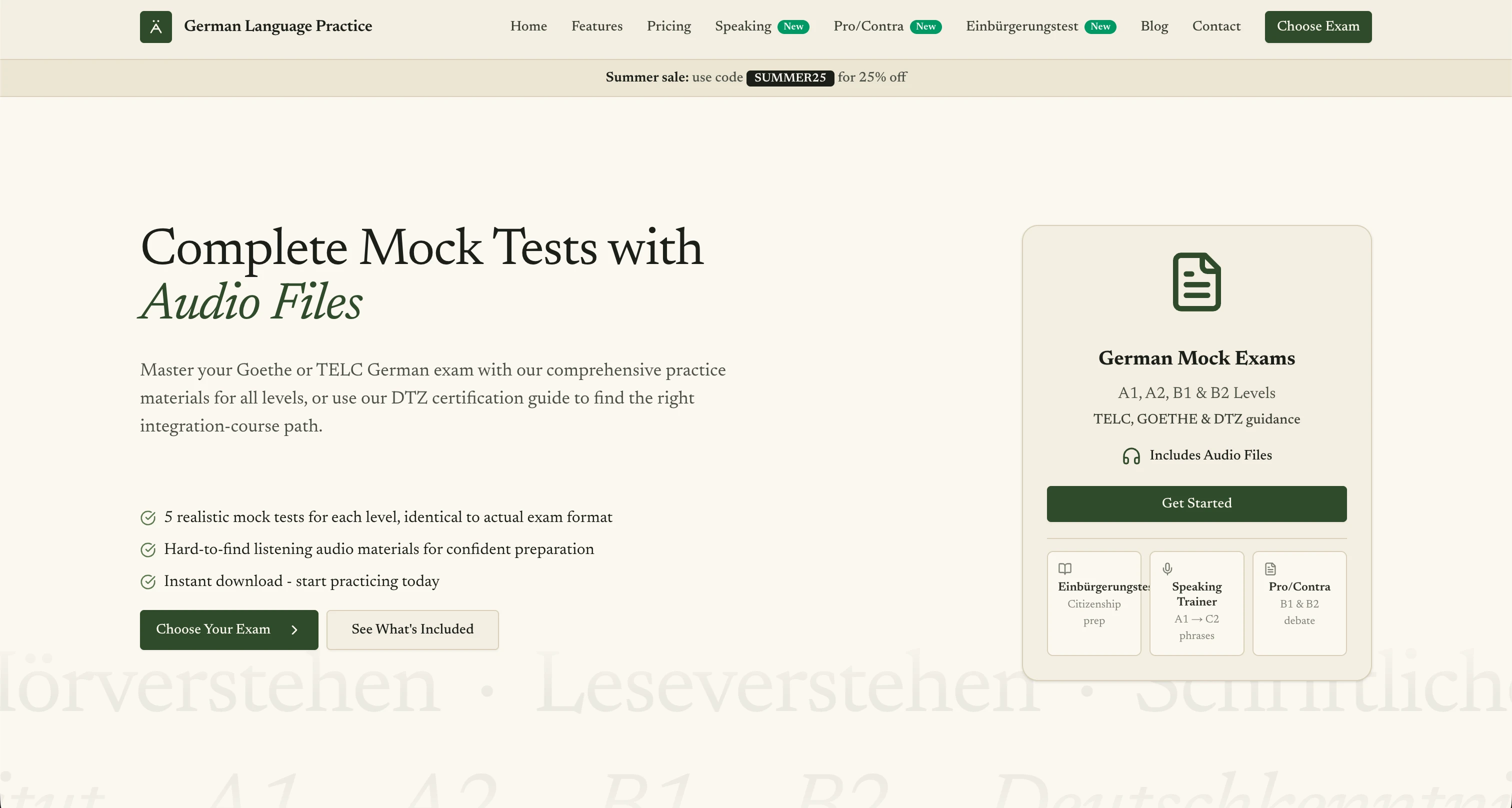Click the SUMMER25 promo code badge

pos(790,77)
